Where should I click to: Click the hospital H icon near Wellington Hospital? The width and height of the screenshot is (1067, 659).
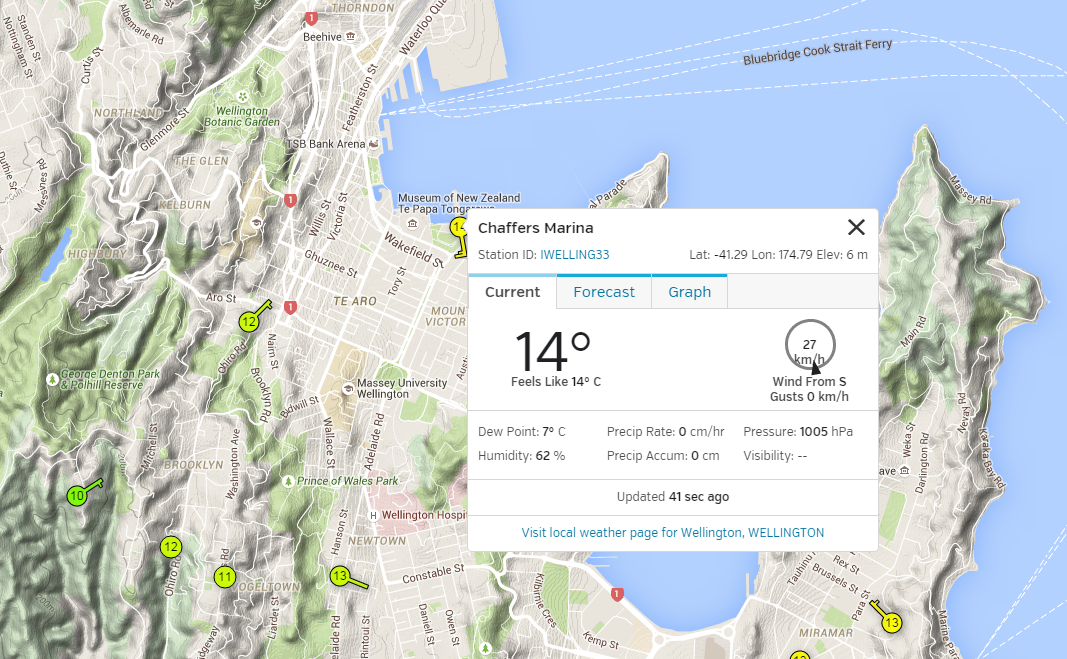pyautogui.click(x=371, y=515)
